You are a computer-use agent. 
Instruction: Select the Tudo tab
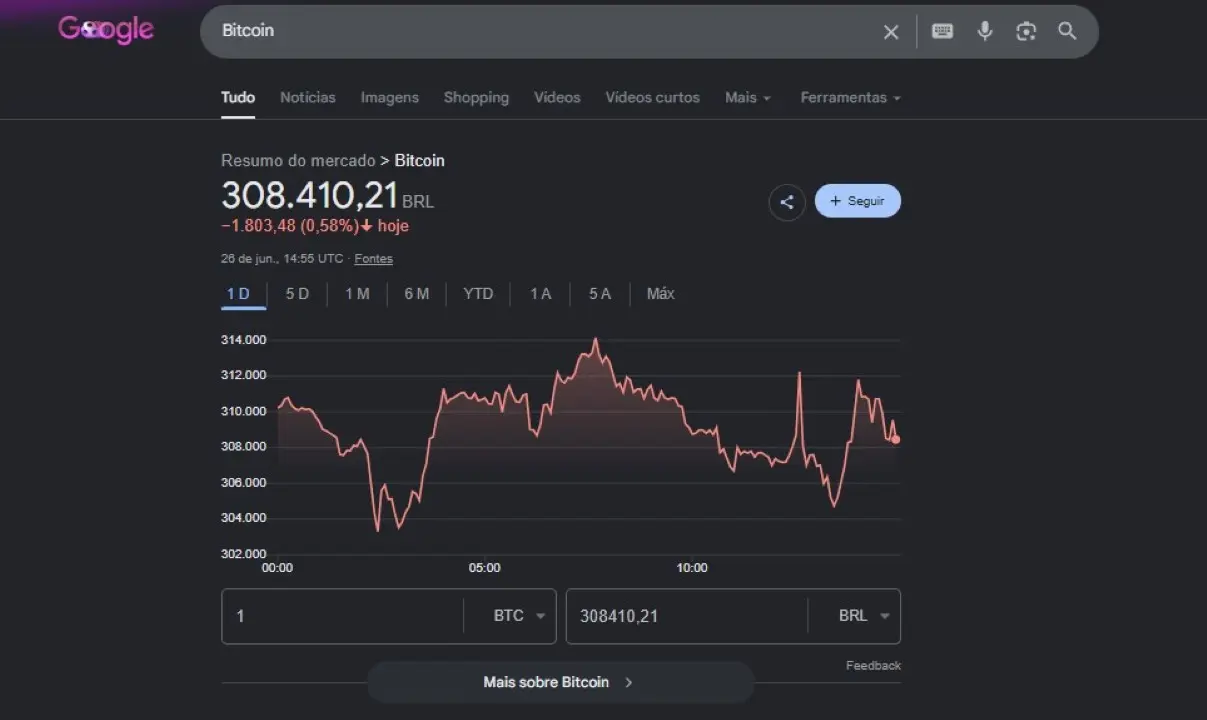click(x=238, y=97)
